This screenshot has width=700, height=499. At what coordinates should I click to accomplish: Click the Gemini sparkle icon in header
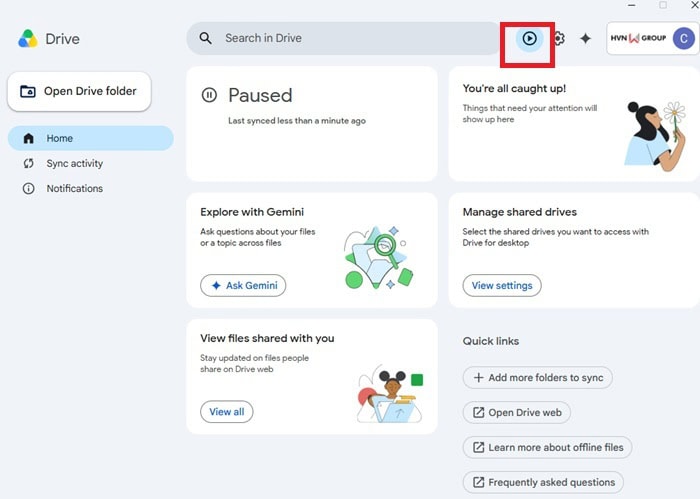tap(585, 38)
